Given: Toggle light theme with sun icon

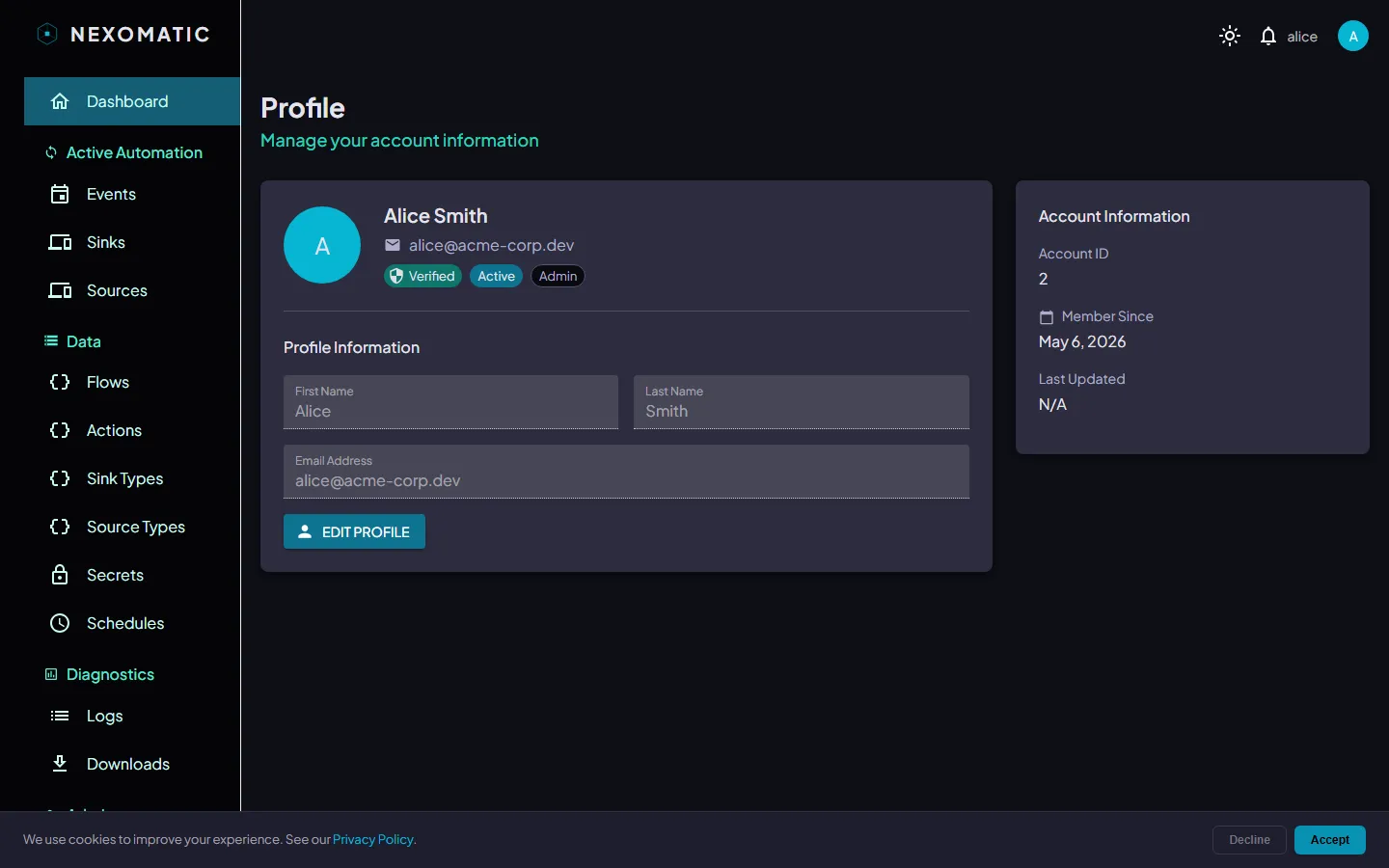Looking at the screenshot, I should (1230, 37).
